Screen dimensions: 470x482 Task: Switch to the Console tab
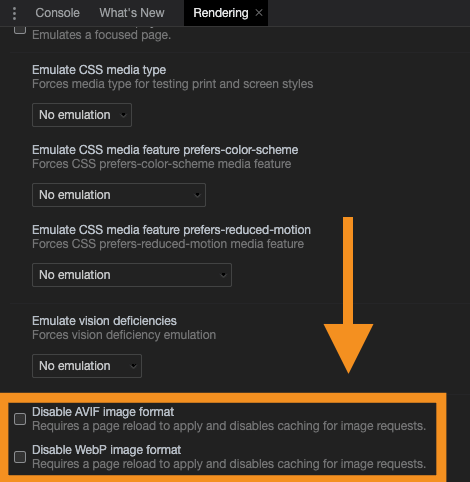(57, 13)
